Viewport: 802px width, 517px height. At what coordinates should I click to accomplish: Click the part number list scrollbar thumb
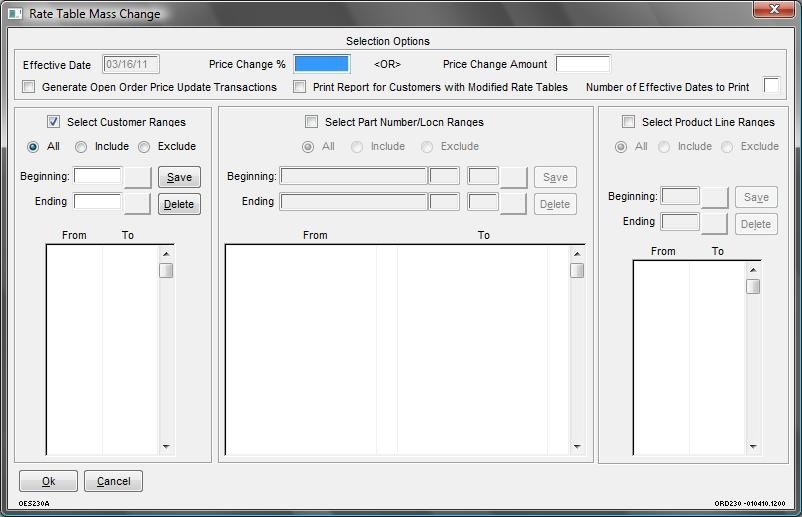(577, 270)
